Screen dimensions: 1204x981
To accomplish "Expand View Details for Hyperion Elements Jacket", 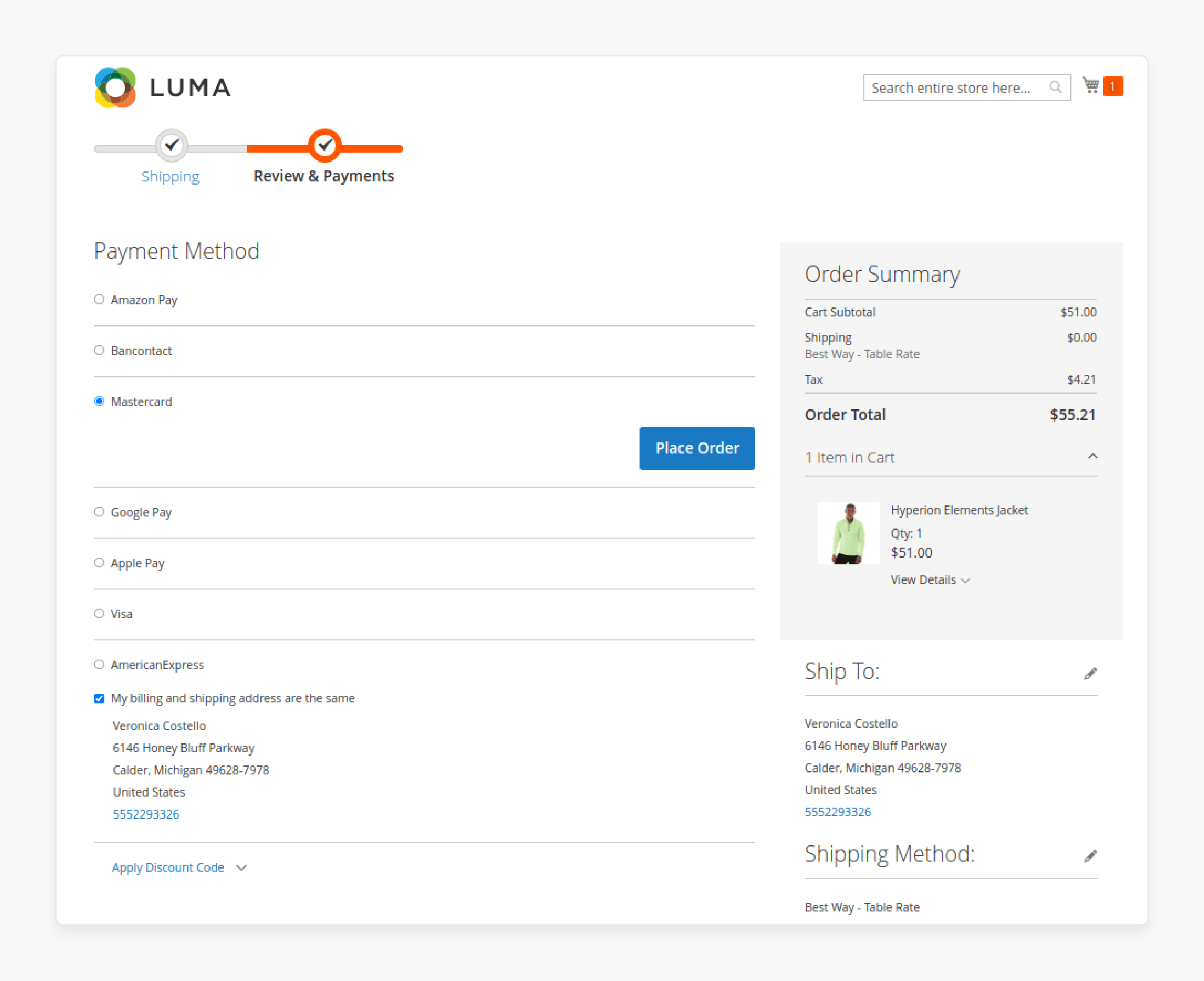I will [930, 580].
